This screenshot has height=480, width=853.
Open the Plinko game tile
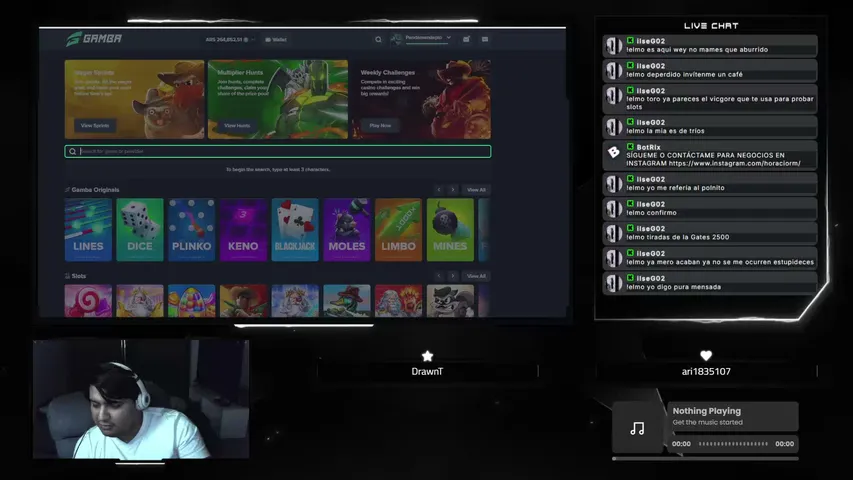[191, 230]
